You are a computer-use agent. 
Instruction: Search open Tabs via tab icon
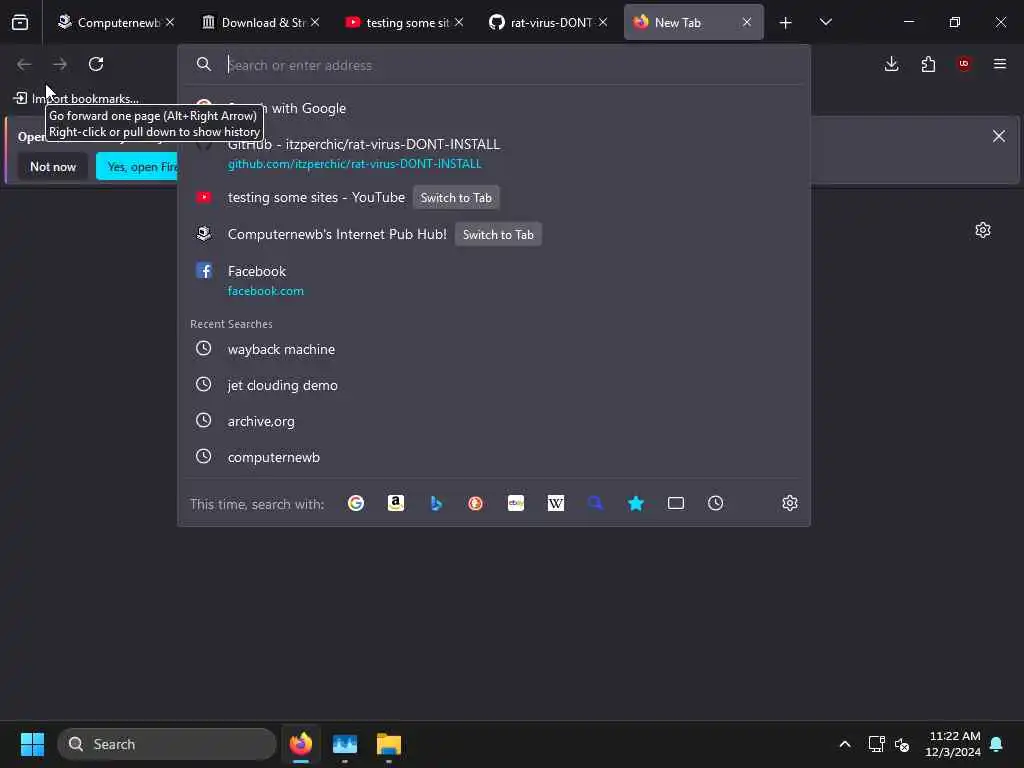(x=676, y=503)
